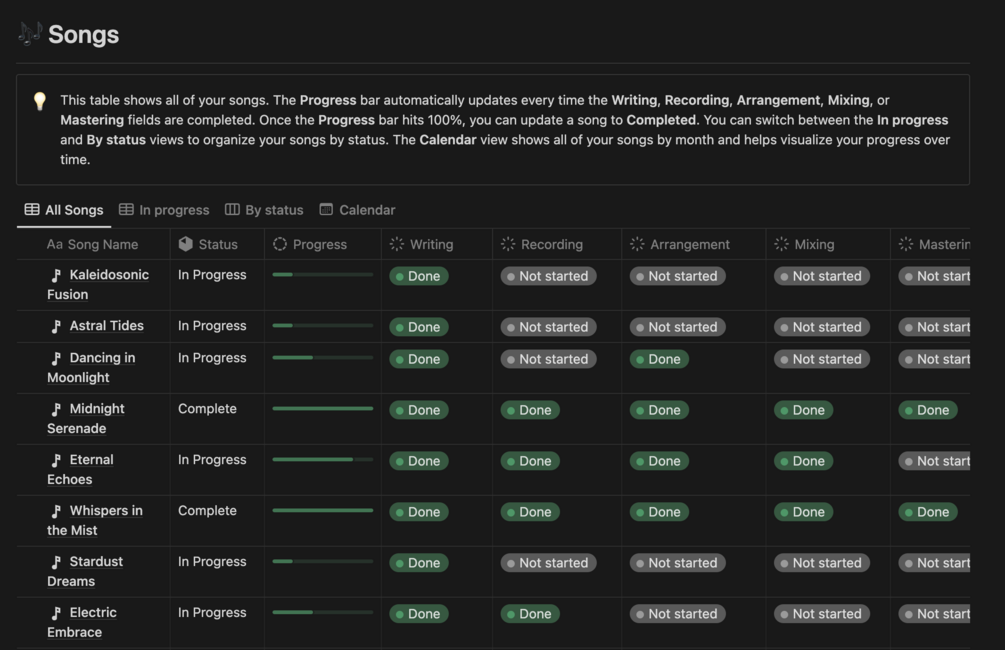
Task: Click the Aa icon in Song Name header
Action: pyautogui.click(x=54, y=244)
